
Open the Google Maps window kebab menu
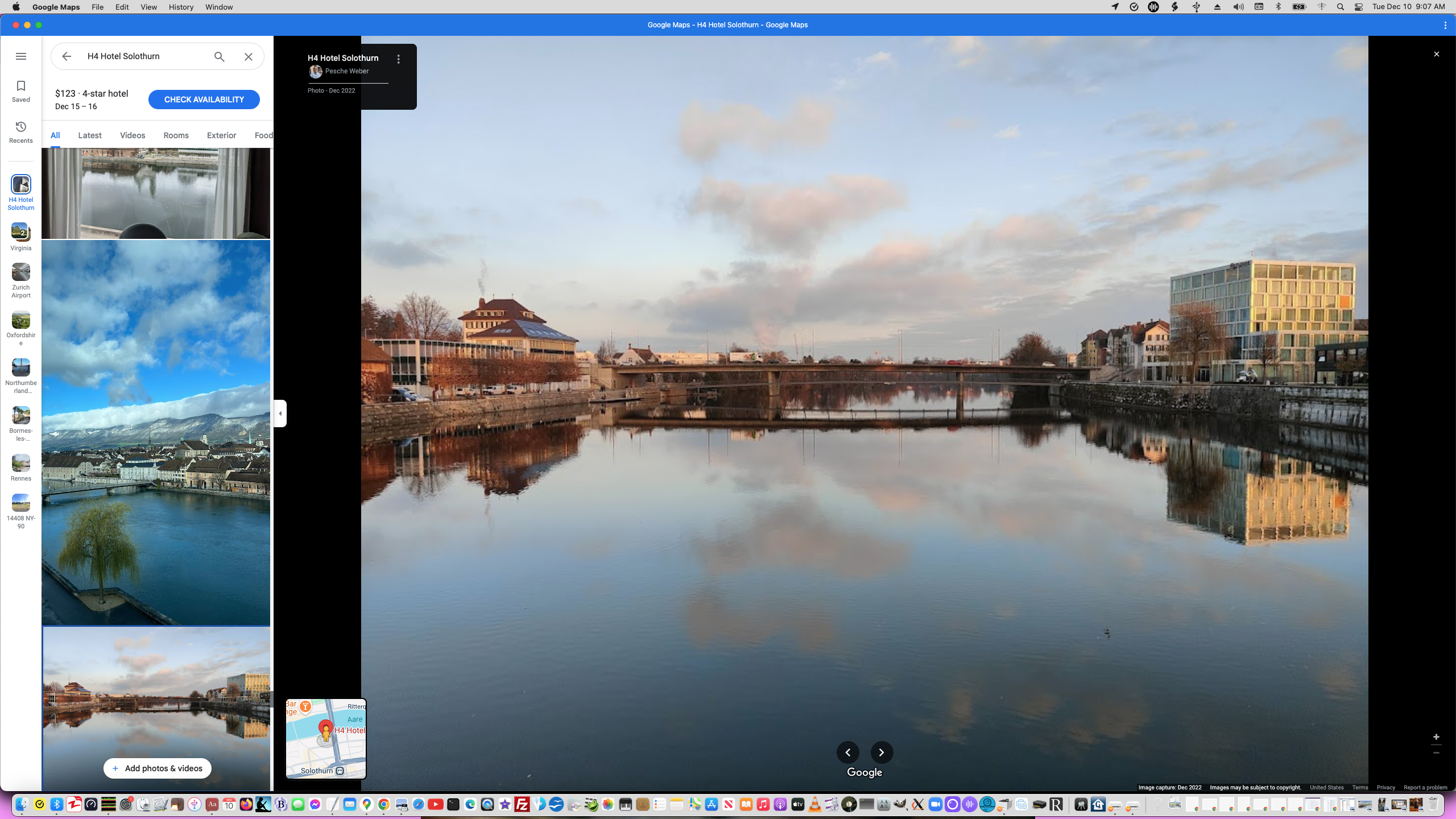pos(1445,25)
